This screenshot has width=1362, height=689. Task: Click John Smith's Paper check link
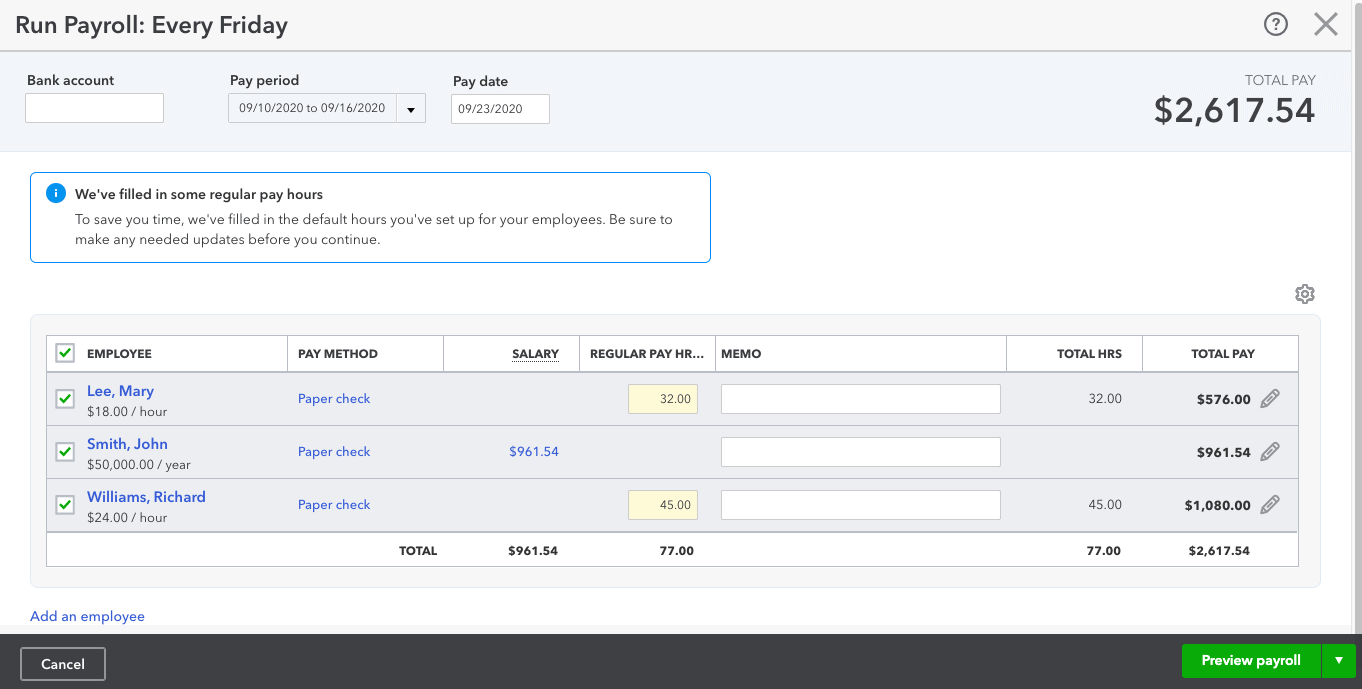(334, 451)
